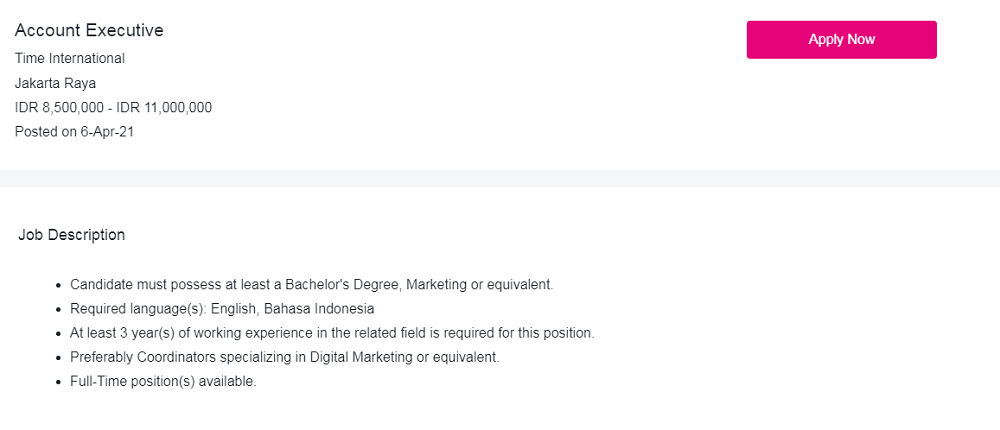
Task: Click the Bahasa Indonesia language text
Action: 319,309
